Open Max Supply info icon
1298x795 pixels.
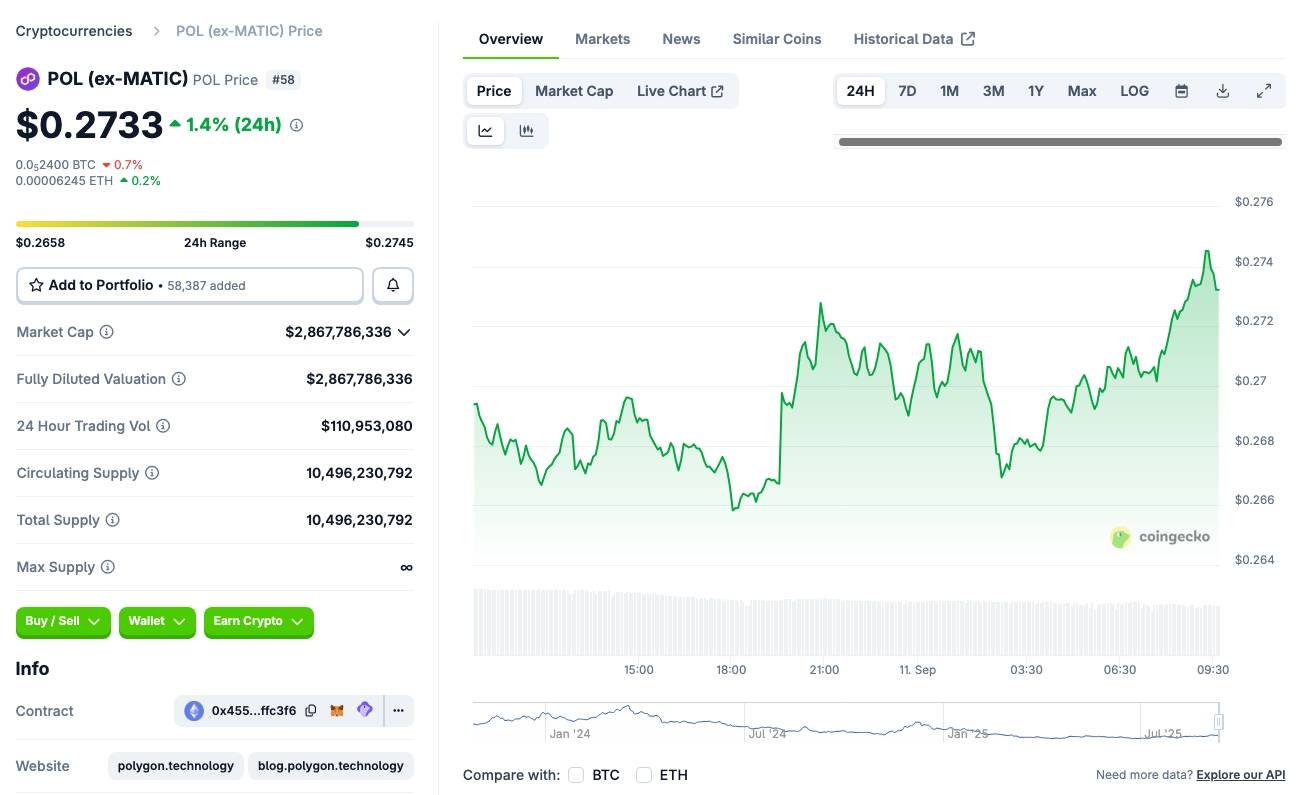coord(108,567)
